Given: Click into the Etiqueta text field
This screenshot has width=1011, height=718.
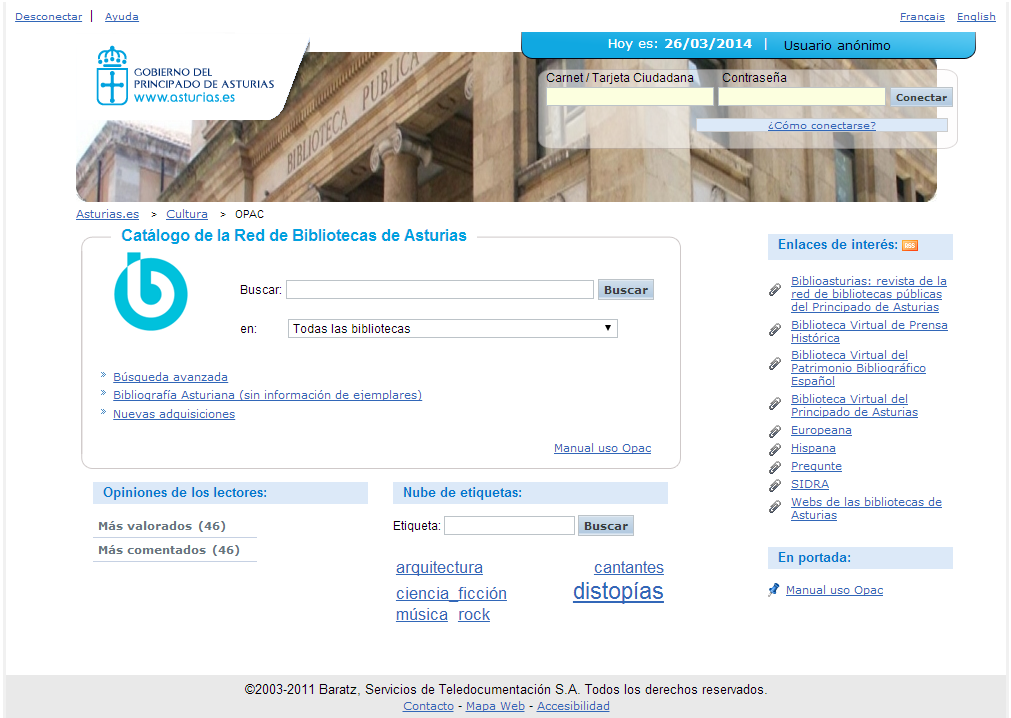Looking at the screenshot, I should tap(509, 526).
